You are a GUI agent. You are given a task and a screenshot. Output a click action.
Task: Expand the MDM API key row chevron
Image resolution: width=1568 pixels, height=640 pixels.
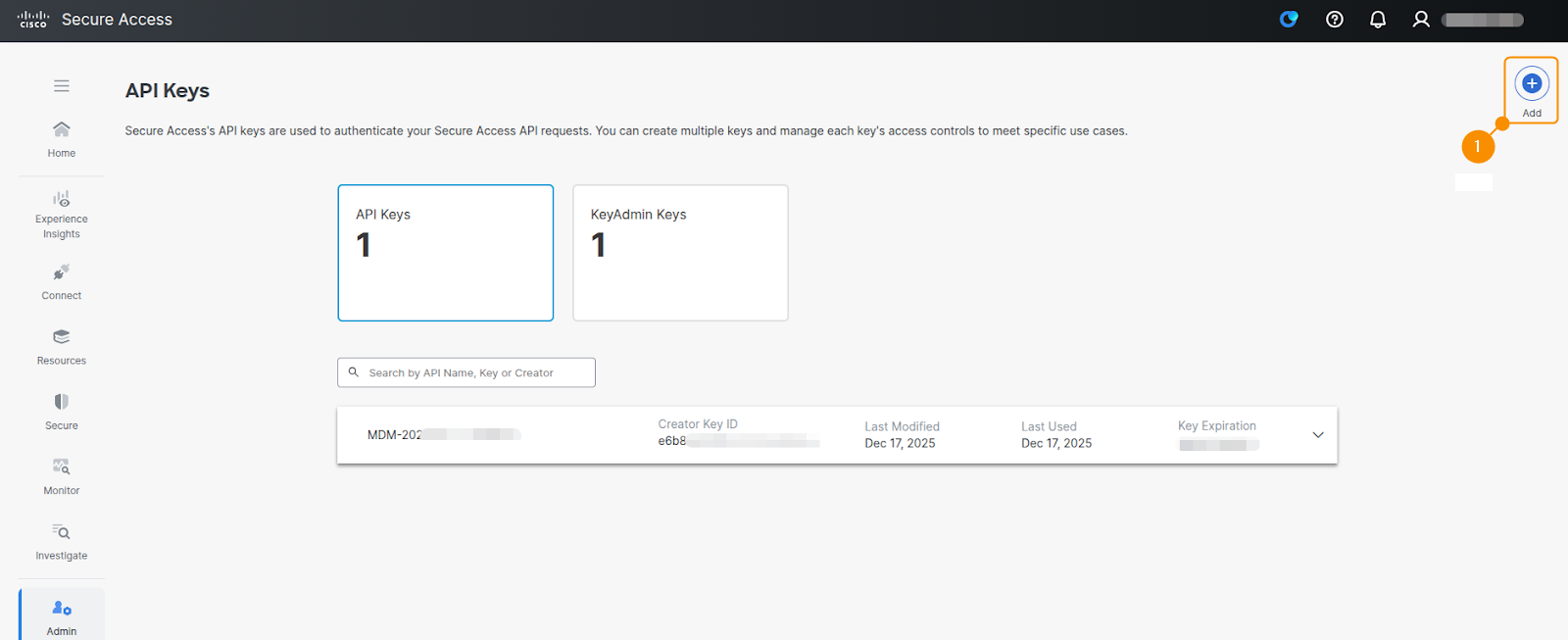pyautogui.click(x=1317, y=435)
